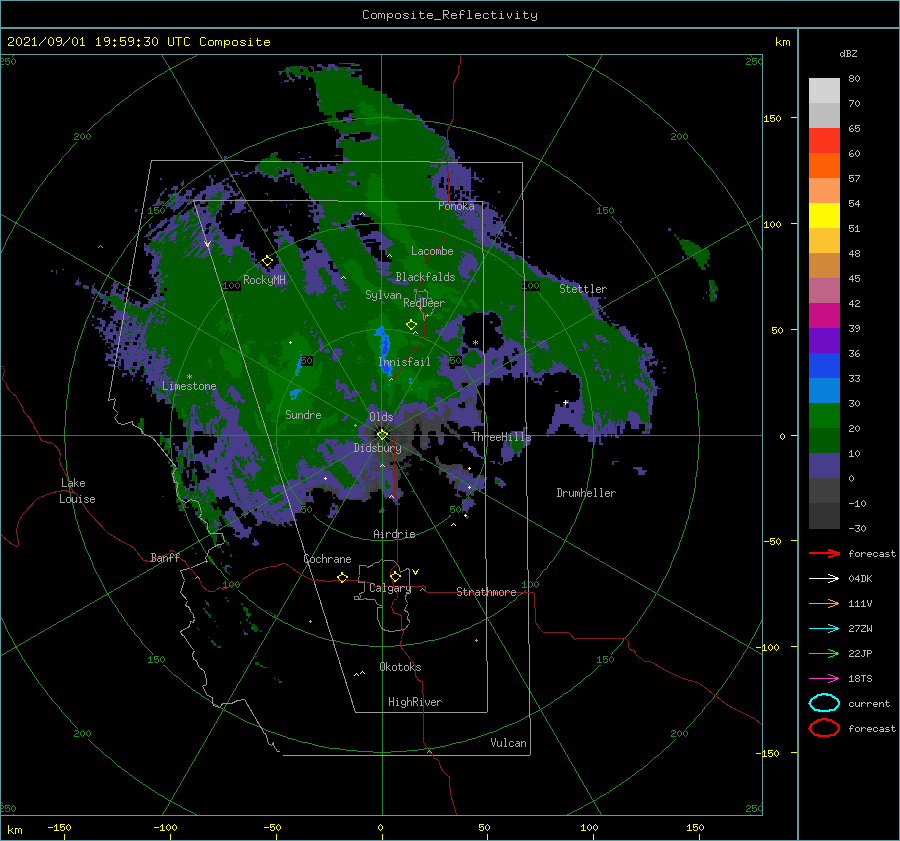Click the Drumheller town label

point(586,493)
